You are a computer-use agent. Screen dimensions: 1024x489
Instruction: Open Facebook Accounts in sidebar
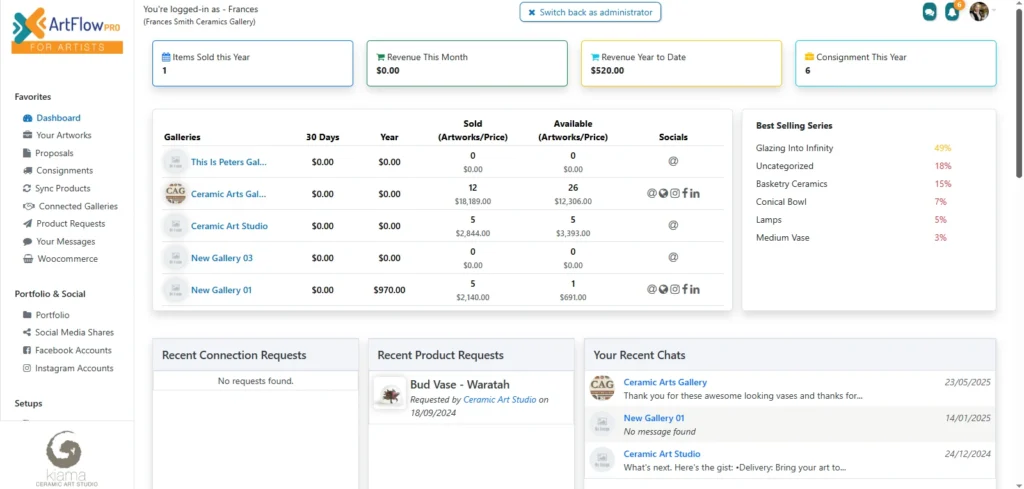(73, 350)
